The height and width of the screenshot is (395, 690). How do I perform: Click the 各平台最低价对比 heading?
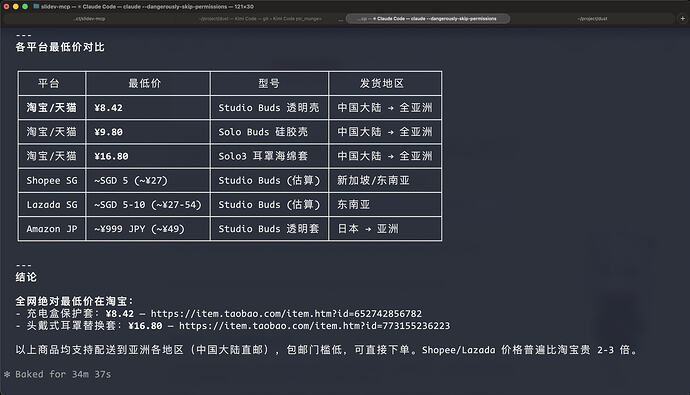point(60,47)
